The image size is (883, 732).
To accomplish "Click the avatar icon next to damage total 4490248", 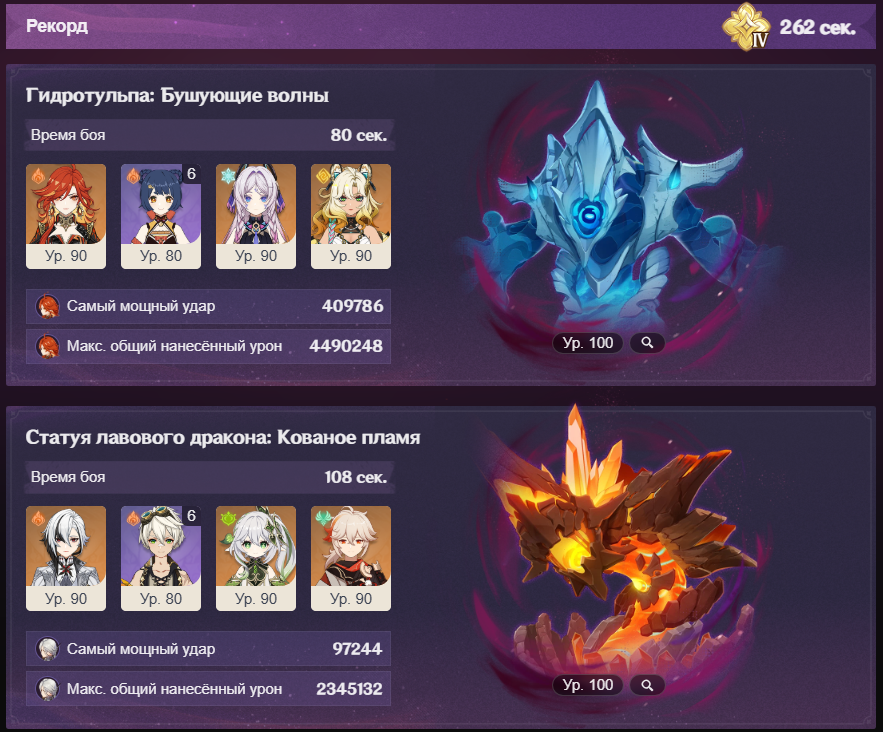I will pyautogui.click(x=48, y=346).
